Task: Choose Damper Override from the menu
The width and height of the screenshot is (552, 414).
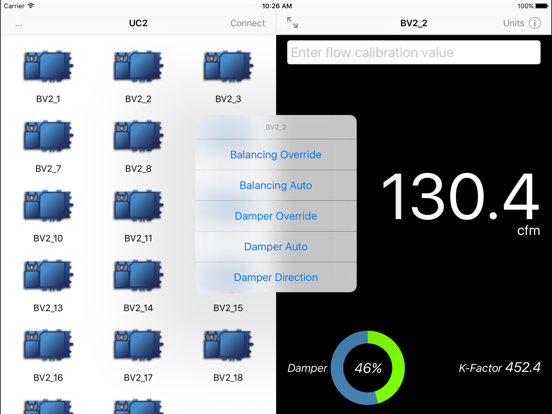Action: (276, 216)
